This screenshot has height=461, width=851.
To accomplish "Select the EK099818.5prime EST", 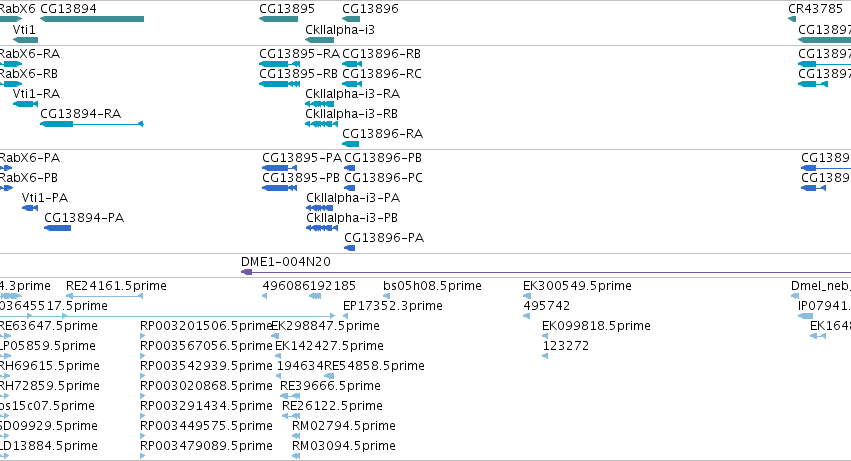I will (545, 336).
